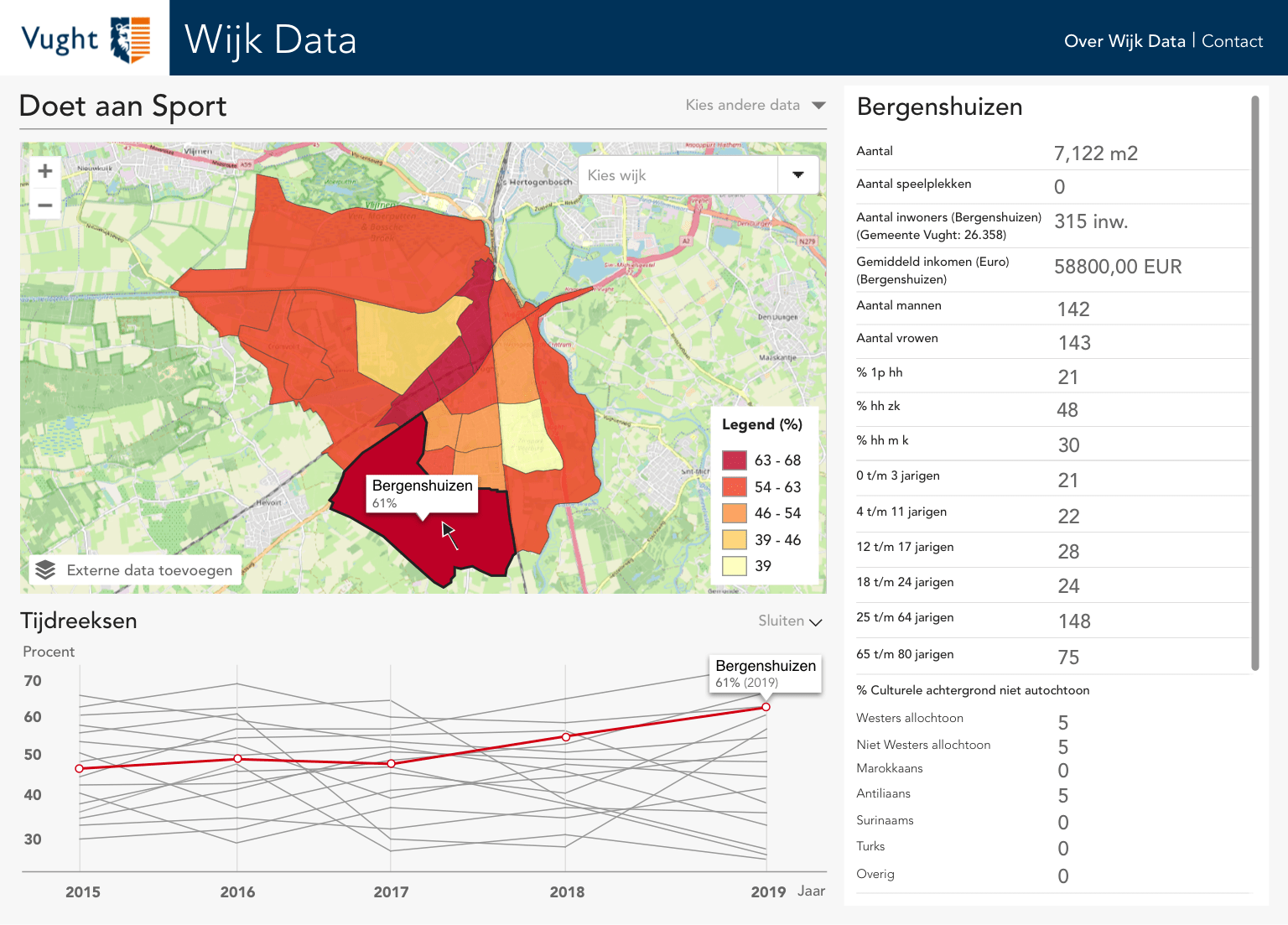This screenshot has width=1288, height=925.
Task: Click the Kies wijk dropdown arrow
Action: [798, 175]
